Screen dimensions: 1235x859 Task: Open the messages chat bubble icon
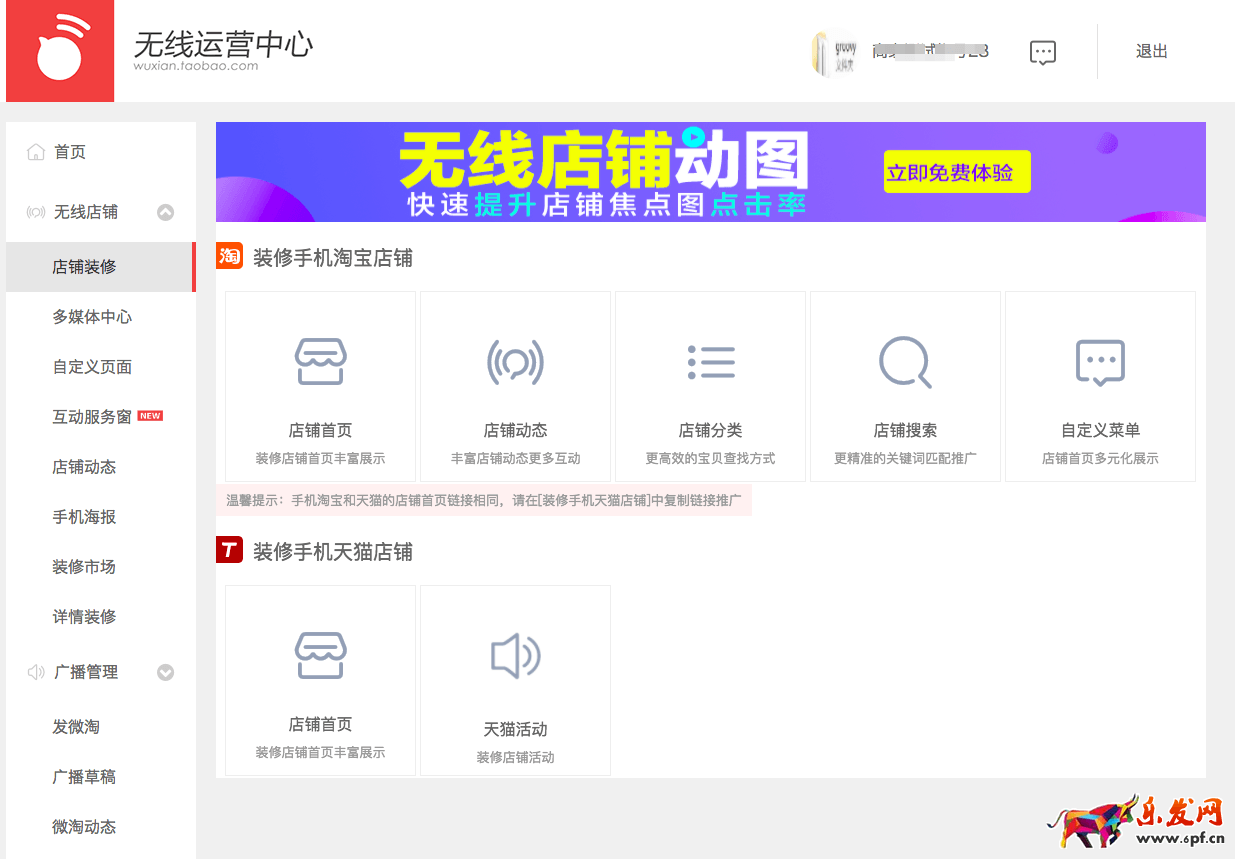[1043, 53]
